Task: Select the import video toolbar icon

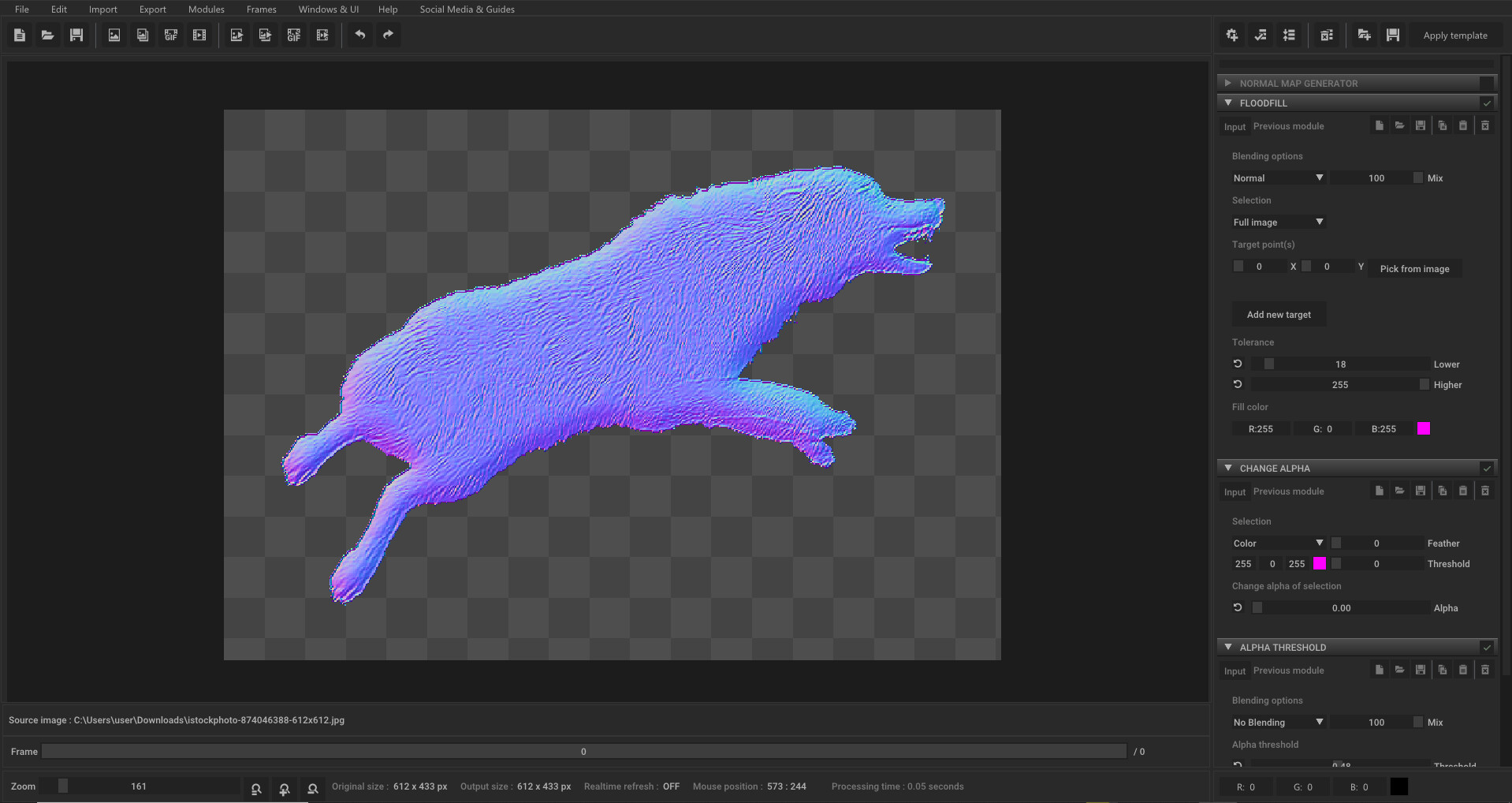Action: click(x=199, y=35)
